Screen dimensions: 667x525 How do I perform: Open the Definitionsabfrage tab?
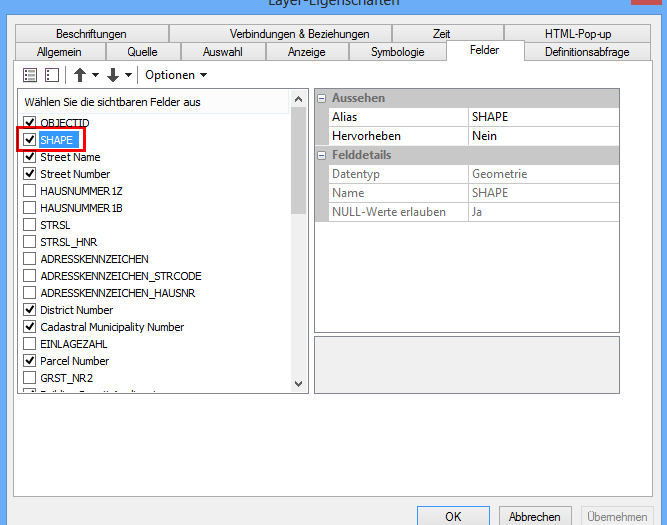tap(586, 52)
